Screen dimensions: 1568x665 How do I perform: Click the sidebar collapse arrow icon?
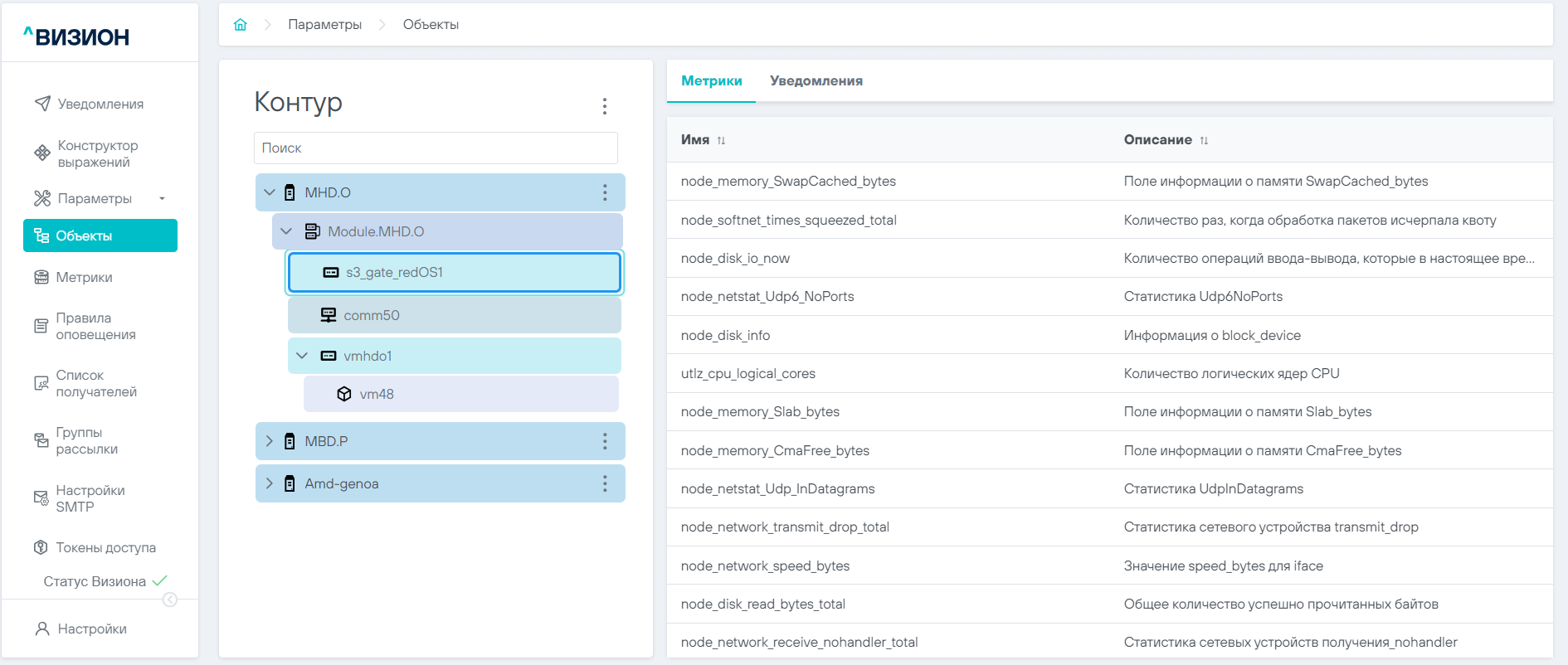[x=170, y=599]
